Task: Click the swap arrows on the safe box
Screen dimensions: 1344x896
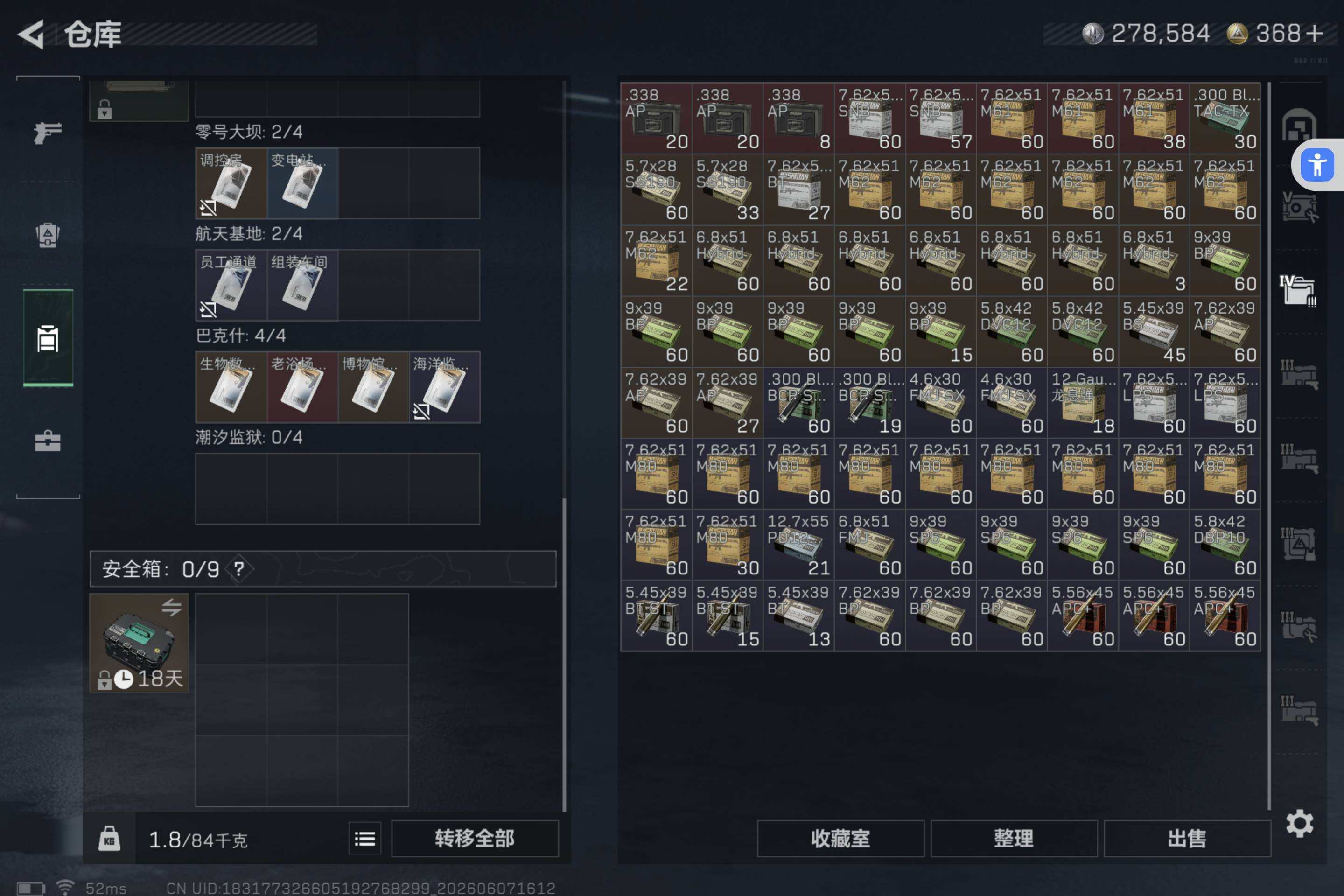Action: [171, 607]
